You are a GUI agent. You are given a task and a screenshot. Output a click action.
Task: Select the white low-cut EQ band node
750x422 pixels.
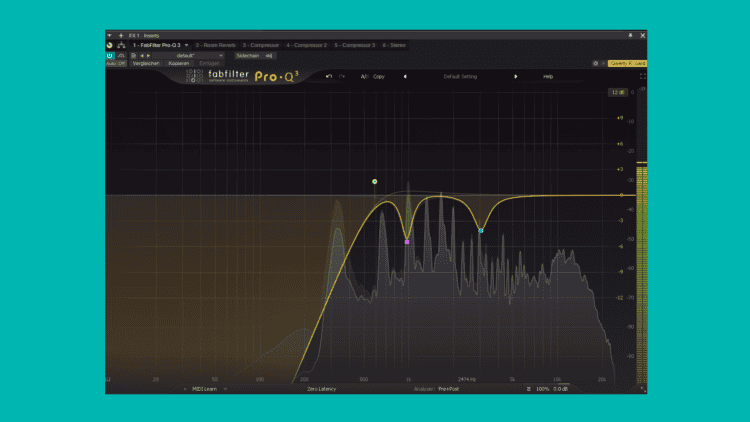click(x=375, y=181)
